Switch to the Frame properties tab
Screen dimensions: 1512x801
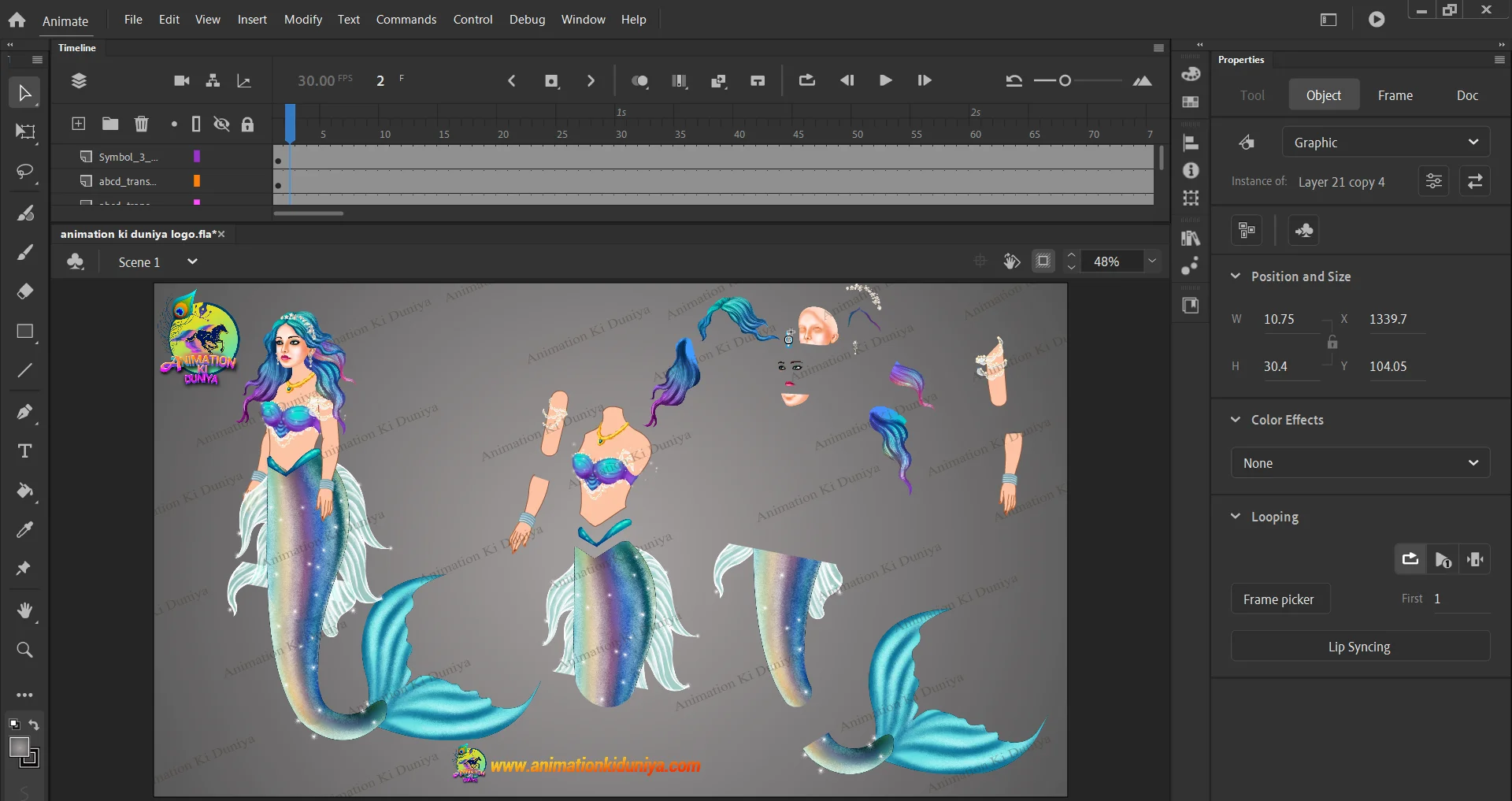coord(1395,95)
